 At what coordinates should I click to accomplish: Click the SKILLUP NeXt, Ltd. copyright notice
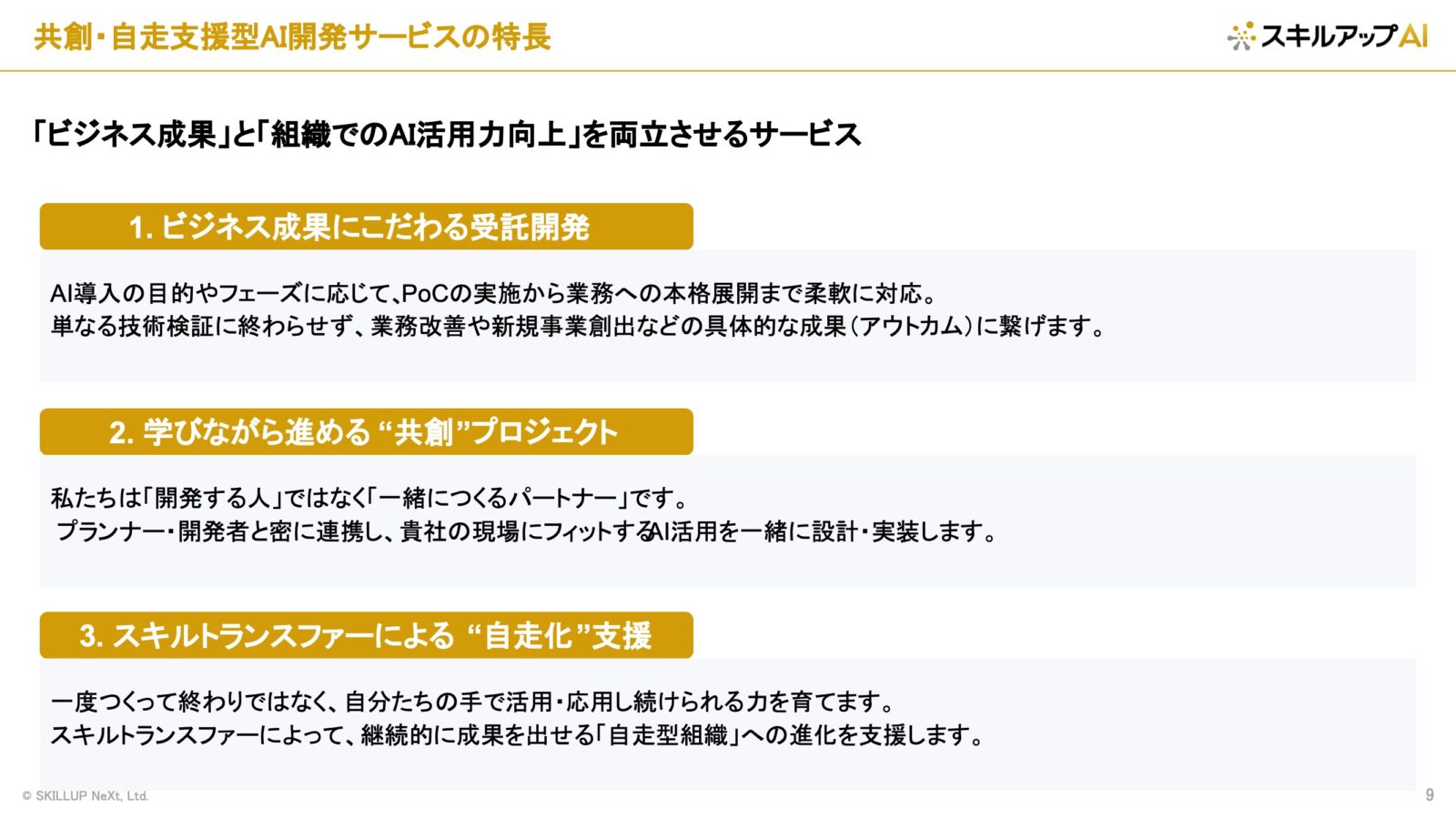(x=86, y=795)
